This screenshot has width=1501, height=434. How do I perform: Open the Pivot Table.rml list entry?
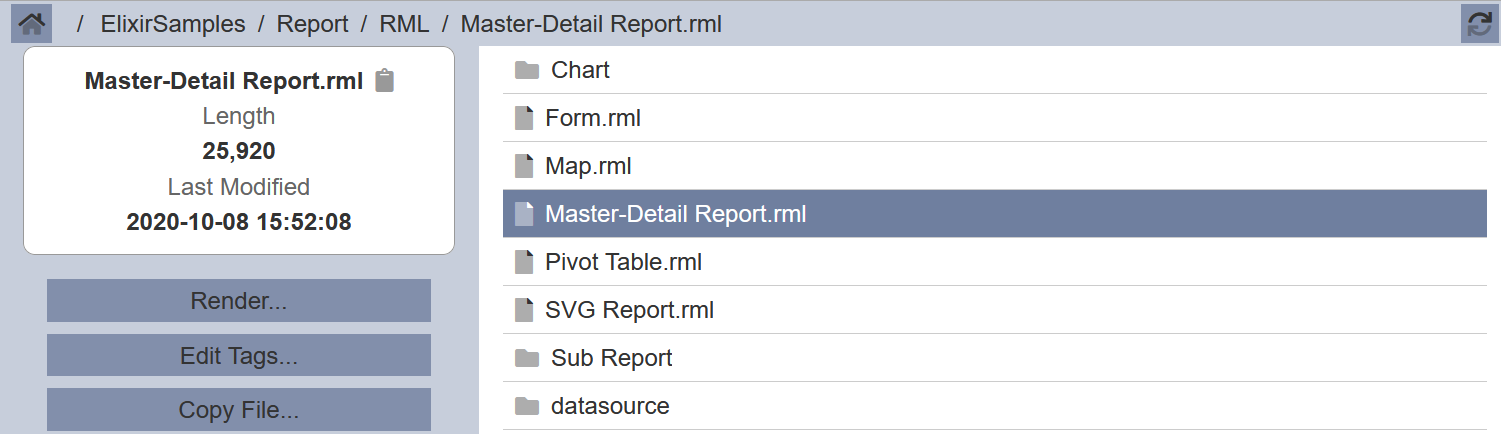[x=995, y=262]
